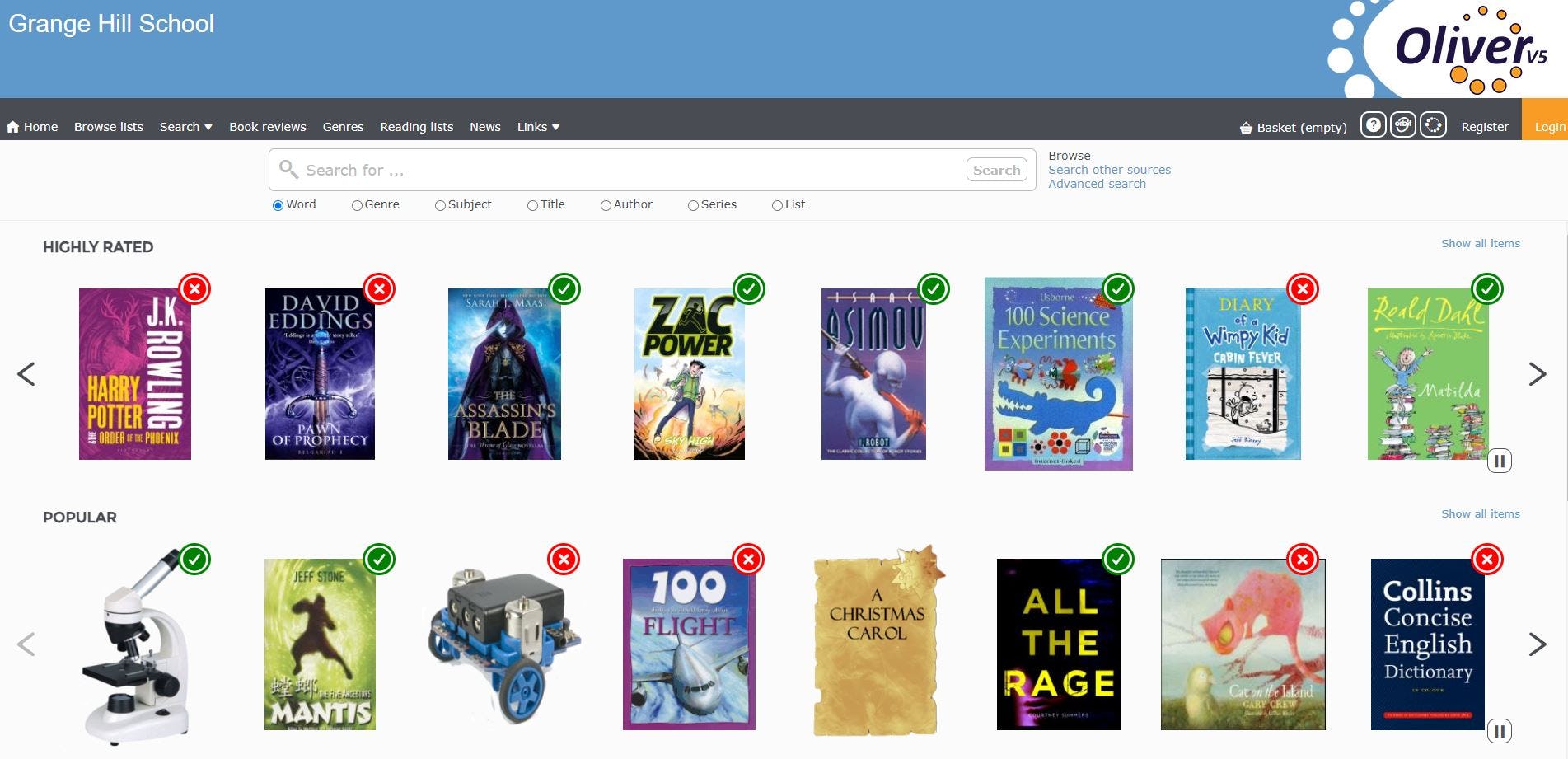The height and width of the screenshot is (759, 1568).
Task: Open the Orbit interface icon
Action: pos(1403,125)
